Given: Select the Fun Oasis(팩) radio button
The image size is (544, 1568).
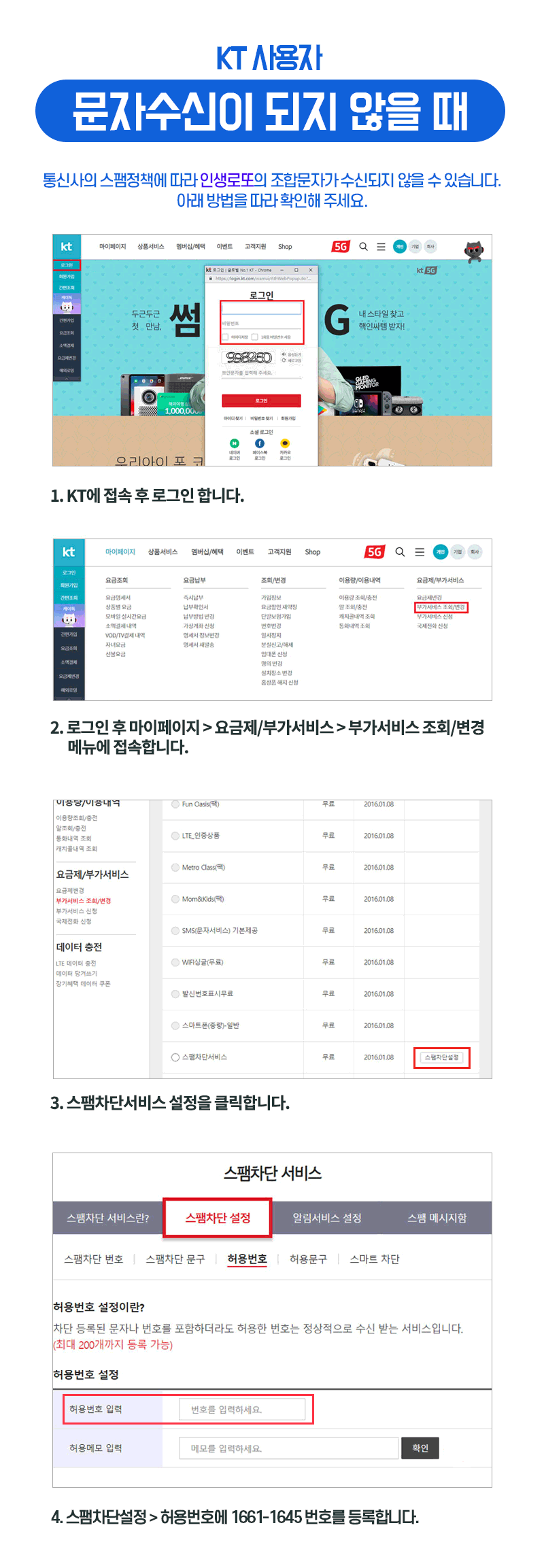Looking at the screenshot, I should (x=175, y=804).
